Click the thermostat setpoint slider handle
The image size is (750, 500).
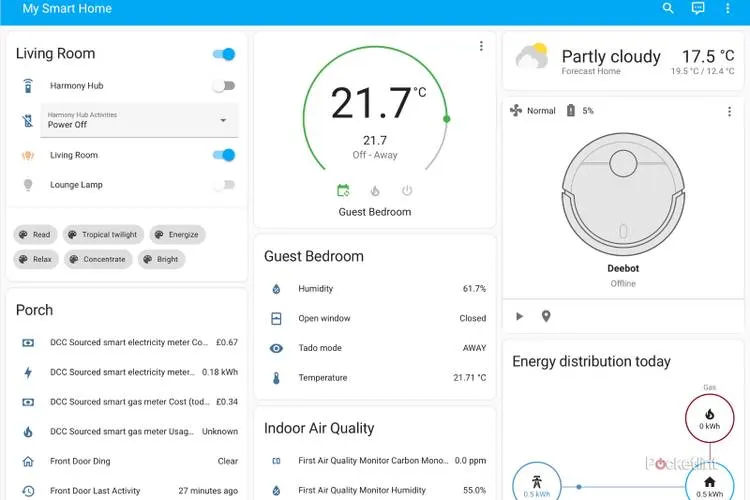[447, 119]
